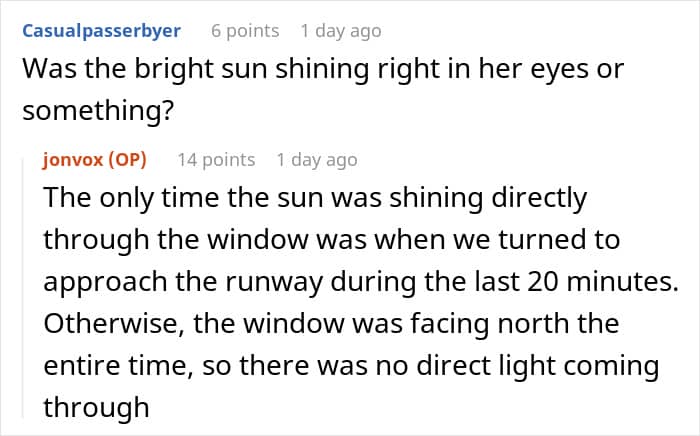
Task: Click the question line starting 'Was the bright sun'
Action: [x=323, y=70]
